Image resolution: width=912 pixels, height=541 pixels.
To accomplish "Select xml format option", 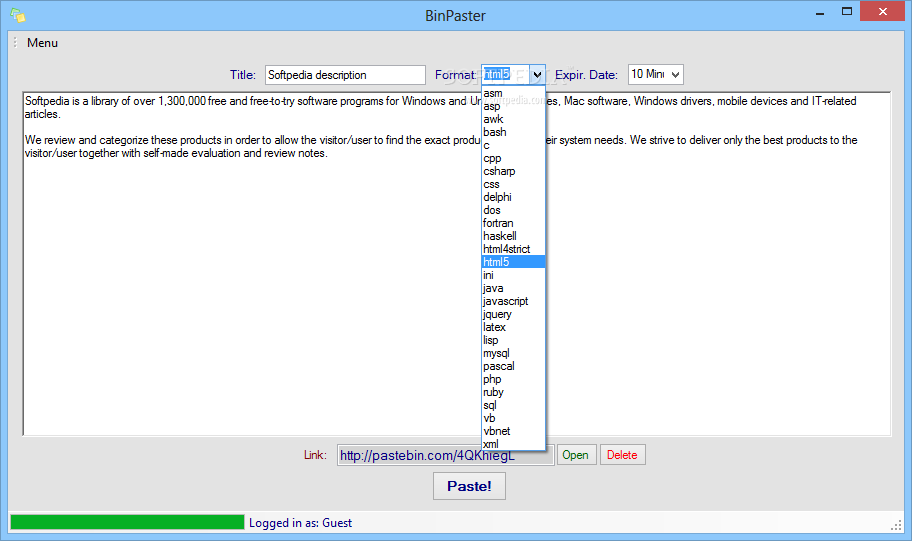I will [x=513, y=444].
